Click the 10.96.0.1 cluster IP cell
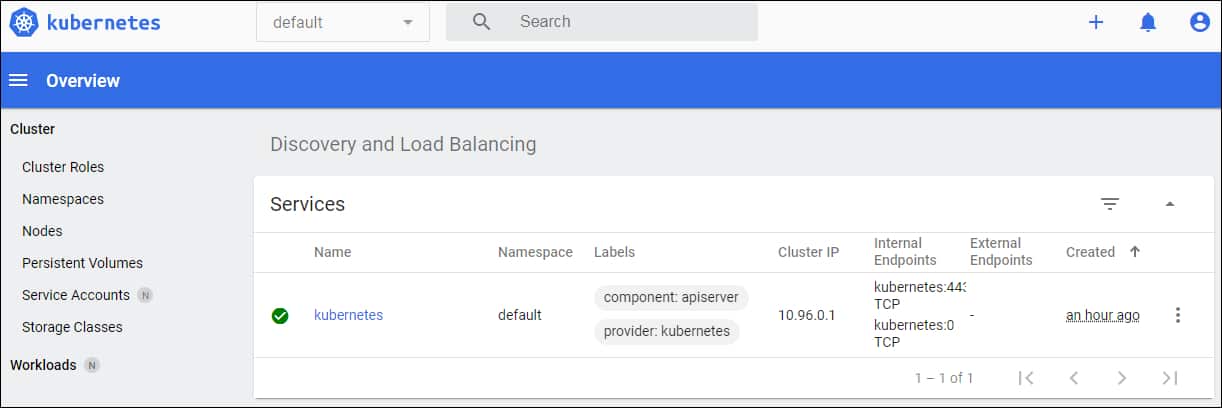This screenshot has width=1222, height=408. pos(806,315)
